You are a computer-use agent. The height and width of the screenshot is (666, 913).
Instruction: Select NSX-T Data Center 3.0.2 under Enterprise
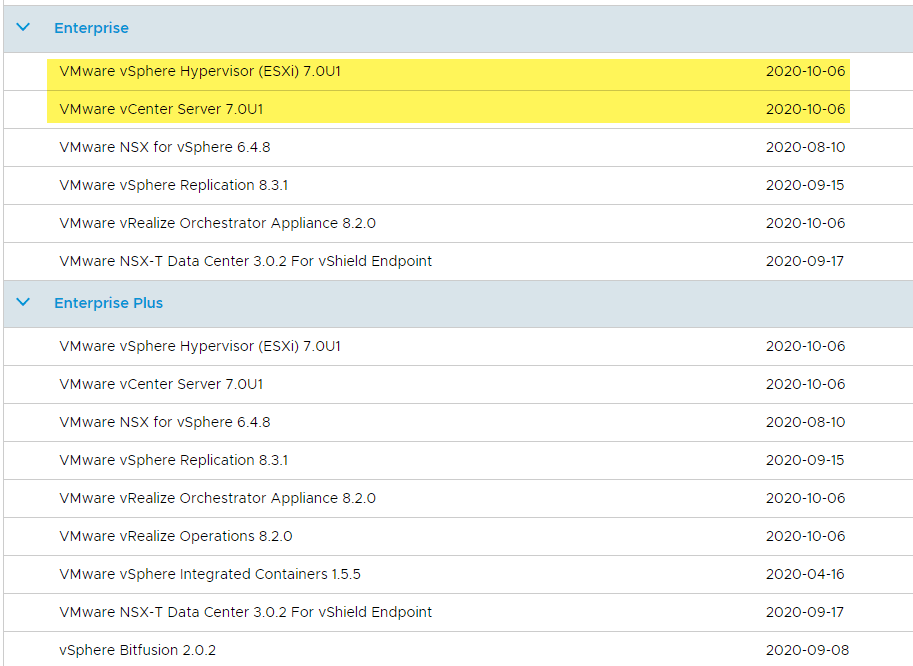[x=245, y=261]
